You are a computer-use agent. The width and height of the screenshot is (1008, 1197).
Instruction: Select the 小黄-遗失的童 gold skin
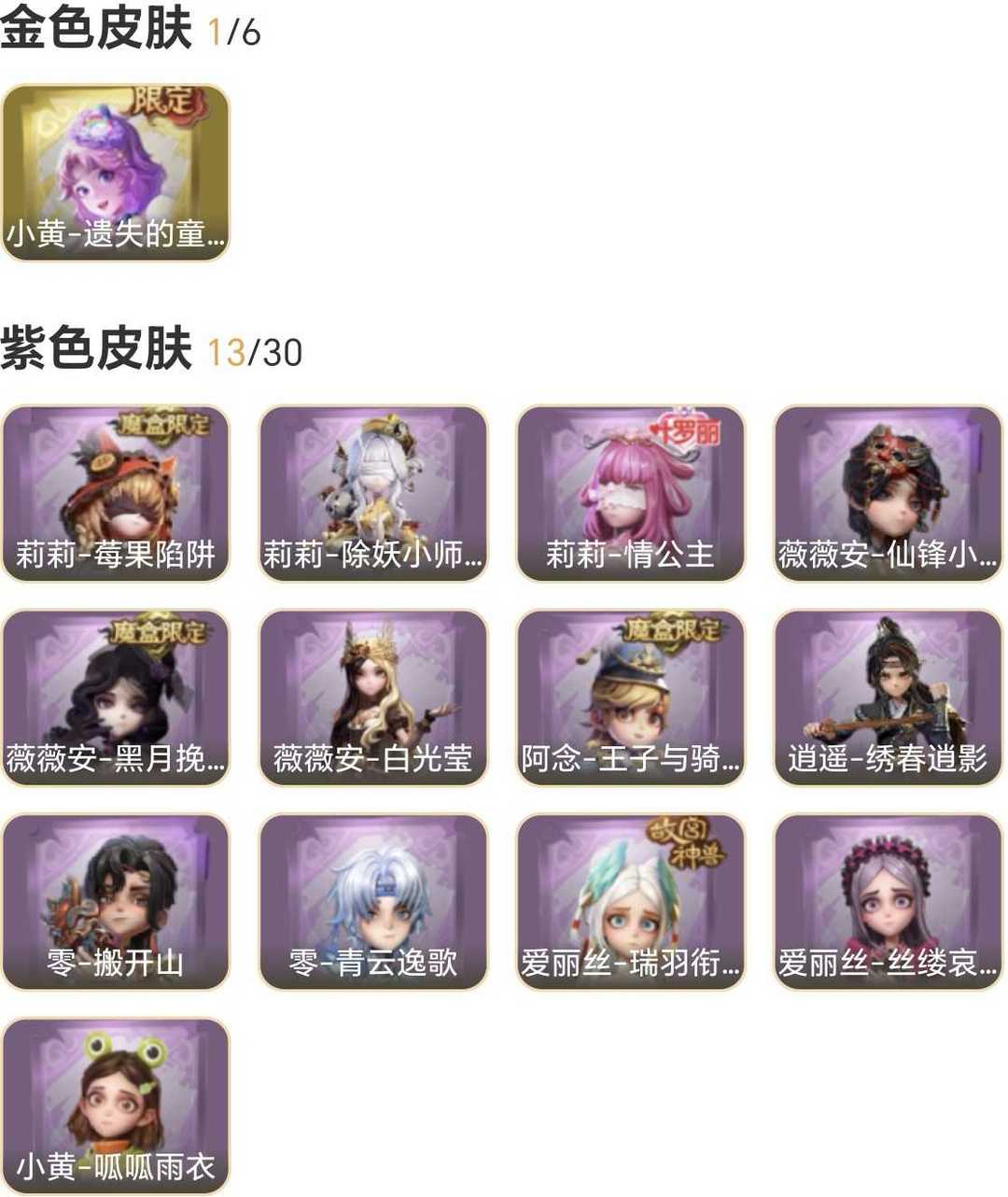pos(116,173)
